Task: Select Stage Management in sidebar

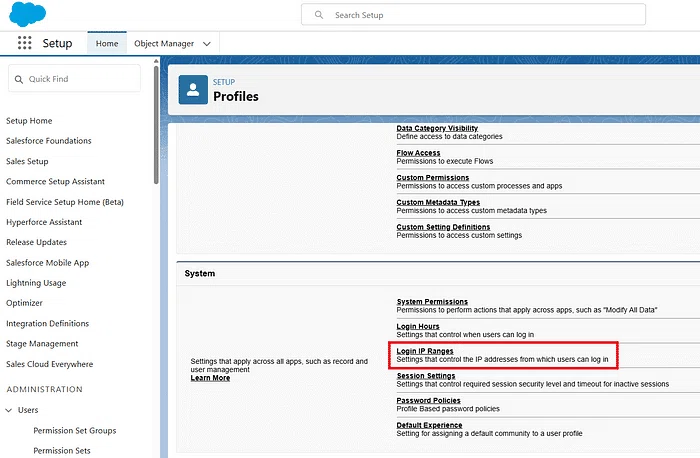Action: [42, 343]
